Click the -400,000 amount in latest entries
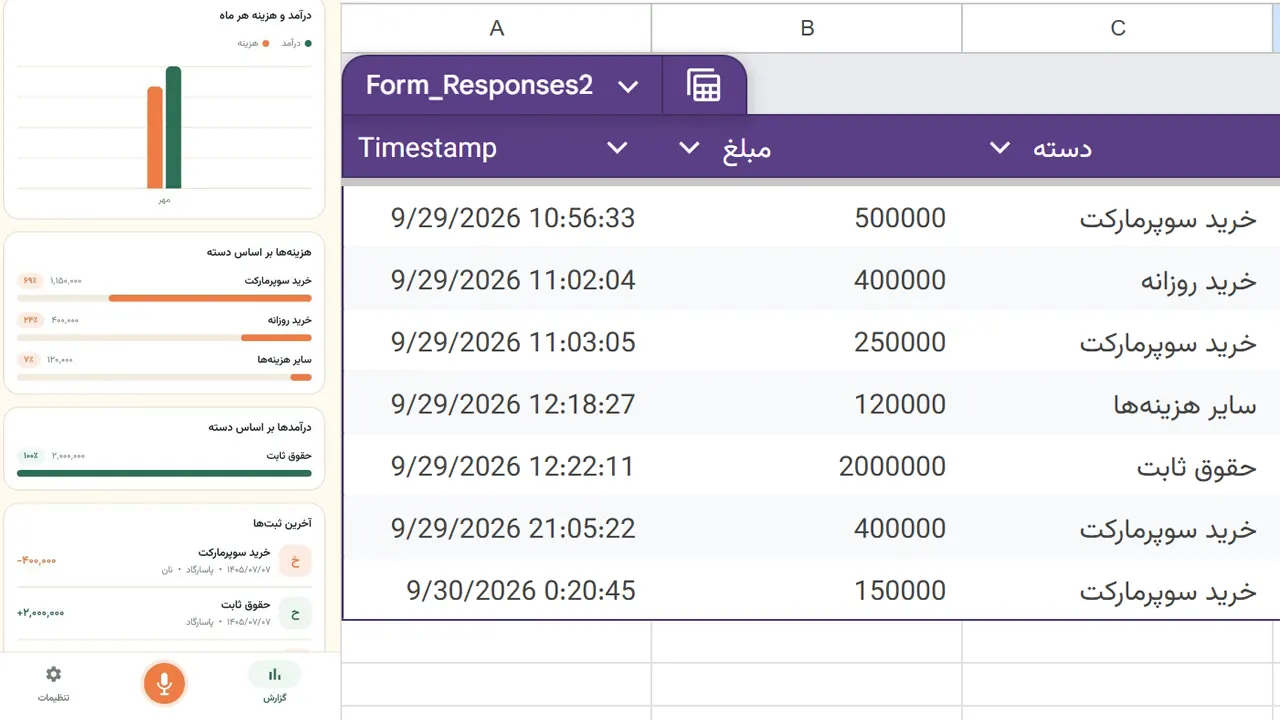 click(37, 561)
